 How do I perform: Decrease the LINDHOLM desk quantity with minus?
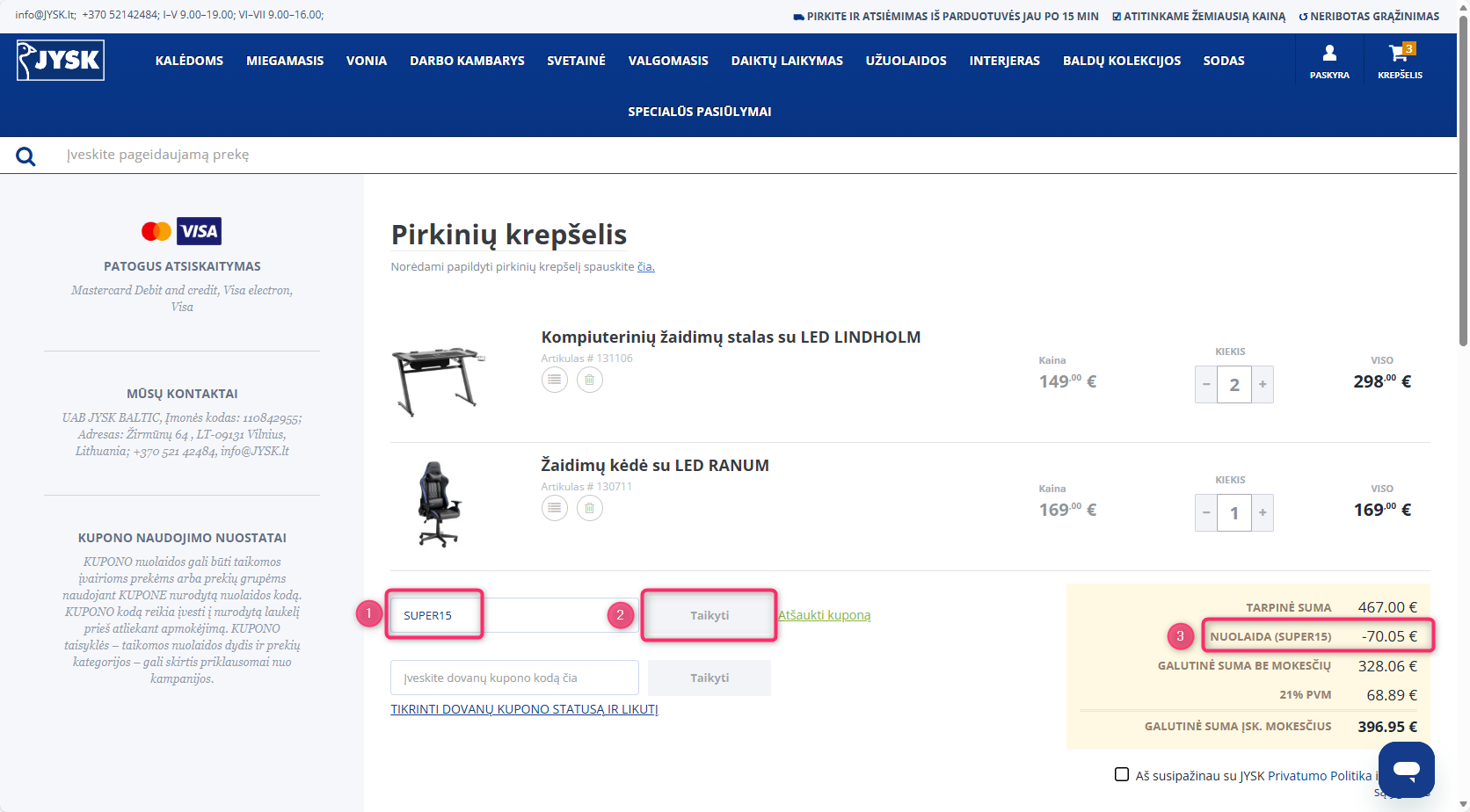1206,384
